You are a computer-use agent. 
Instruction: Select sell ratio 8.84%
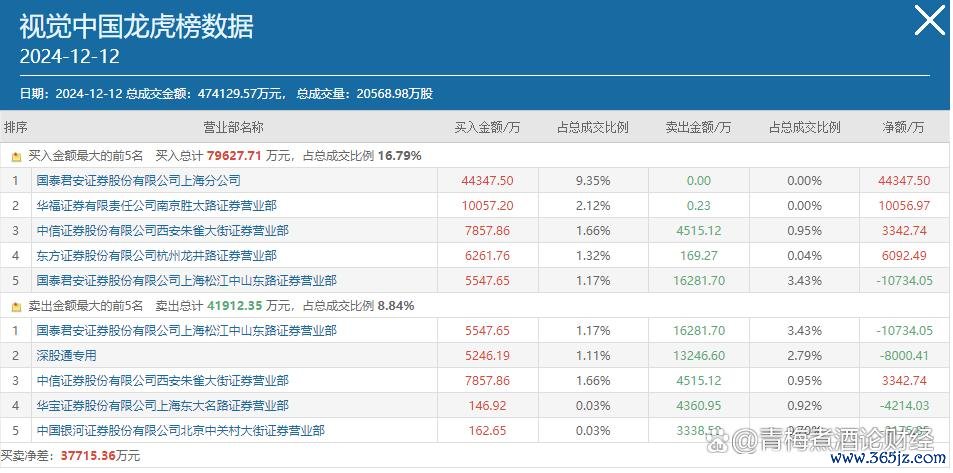pyautogui.click(x=396, y=306)
